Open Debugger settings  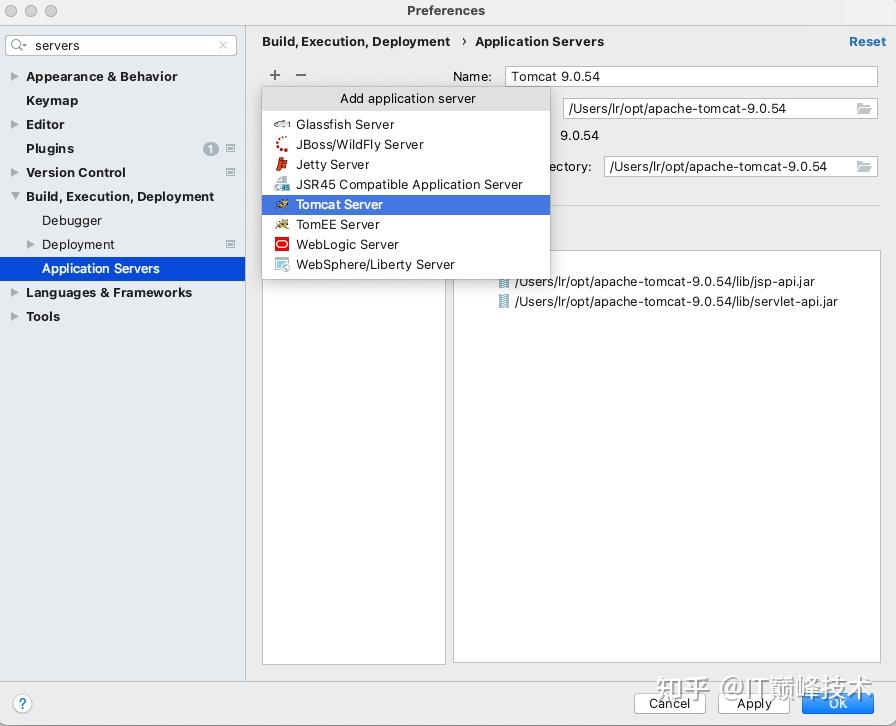click(71, 220)
